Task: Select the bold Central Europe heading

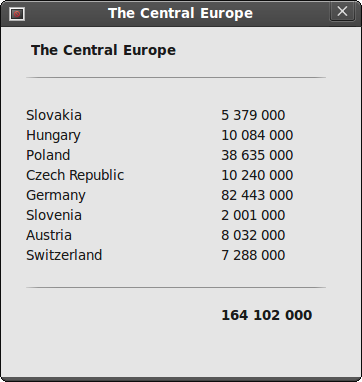Action: (103, 50)
